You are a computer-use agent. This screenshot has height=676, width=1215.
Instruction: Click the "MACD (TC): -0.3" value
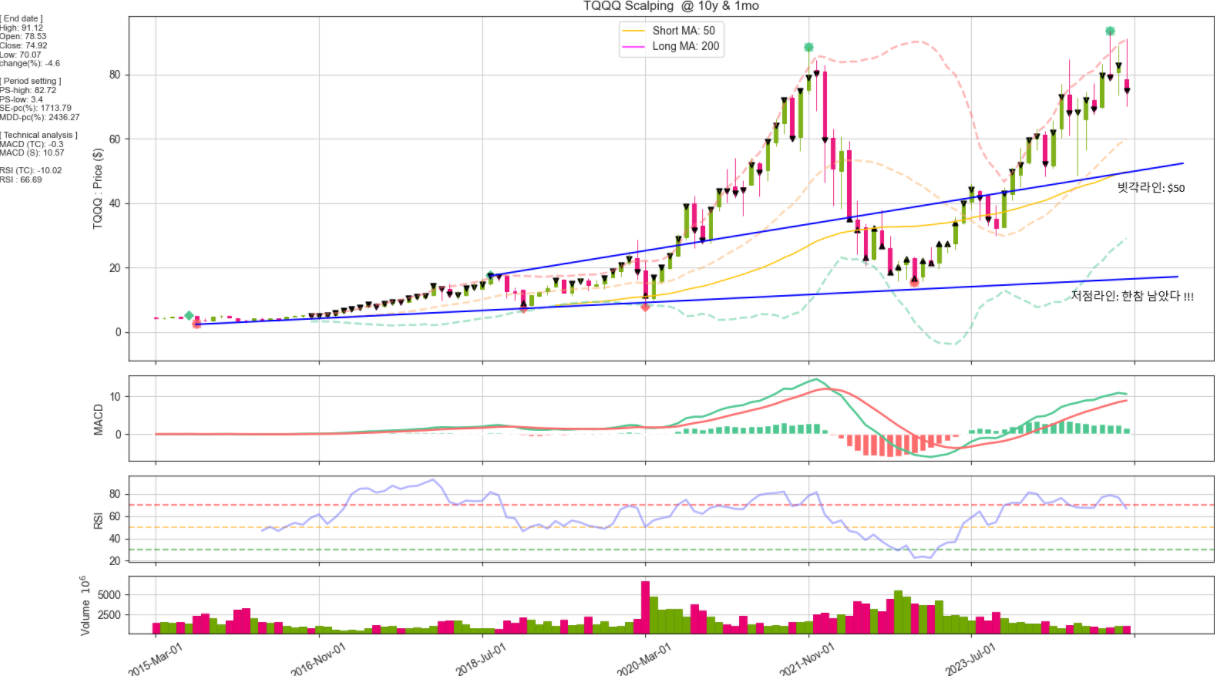pos(32,144)
